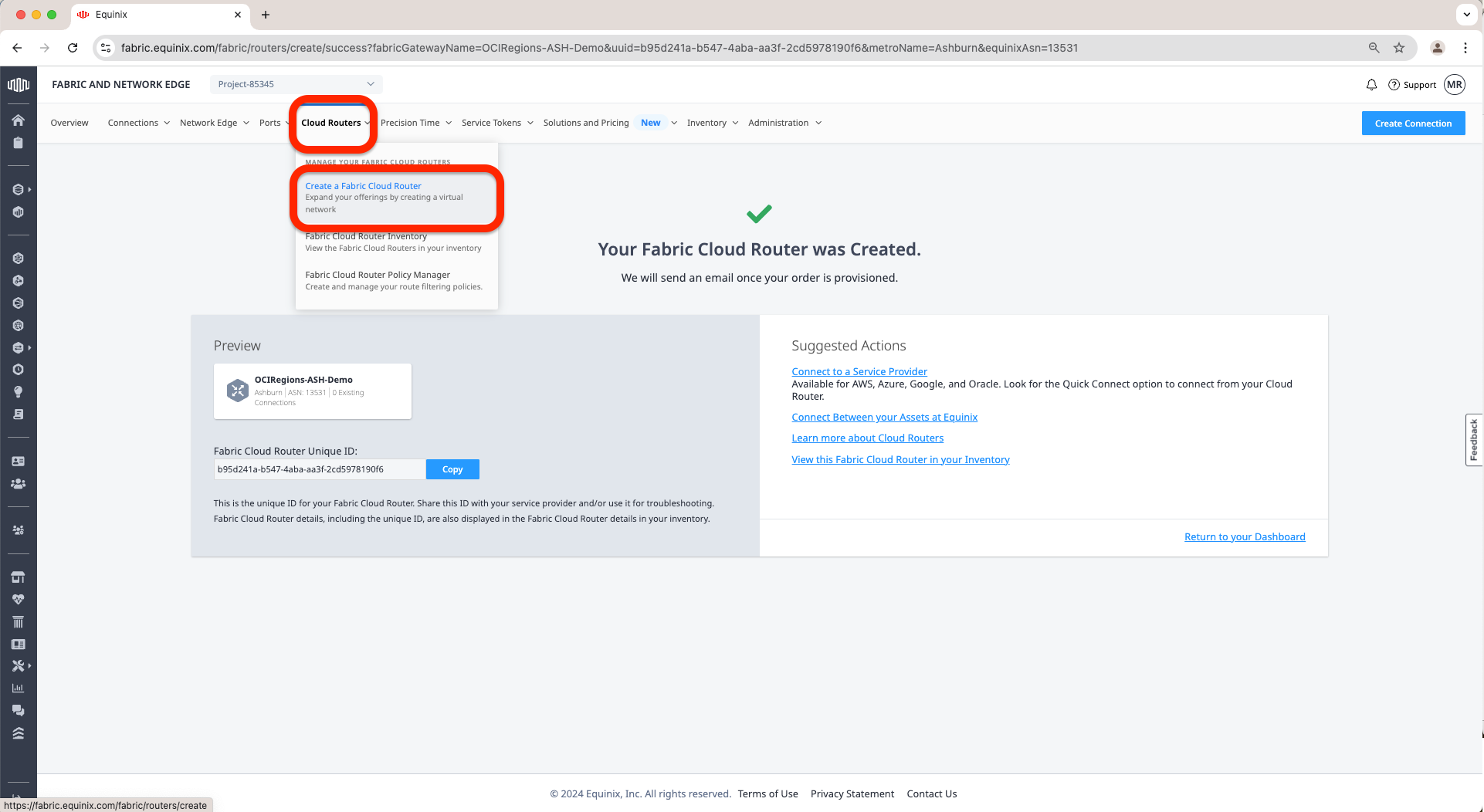Copy the Fabric Cloud Router unique ID
1484x812 pixels.
452,469
